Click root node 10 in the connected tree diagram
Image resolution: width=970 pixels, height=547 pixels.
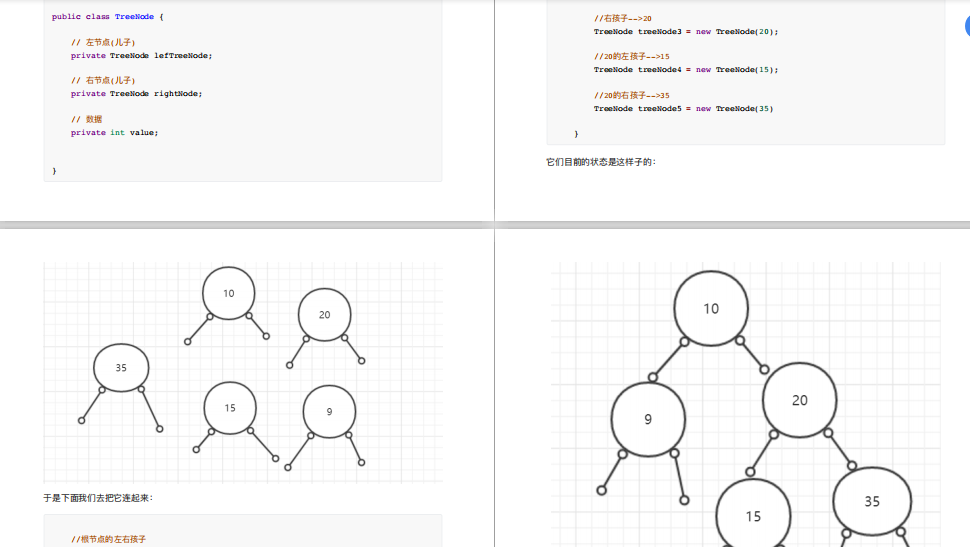point(711,308)
